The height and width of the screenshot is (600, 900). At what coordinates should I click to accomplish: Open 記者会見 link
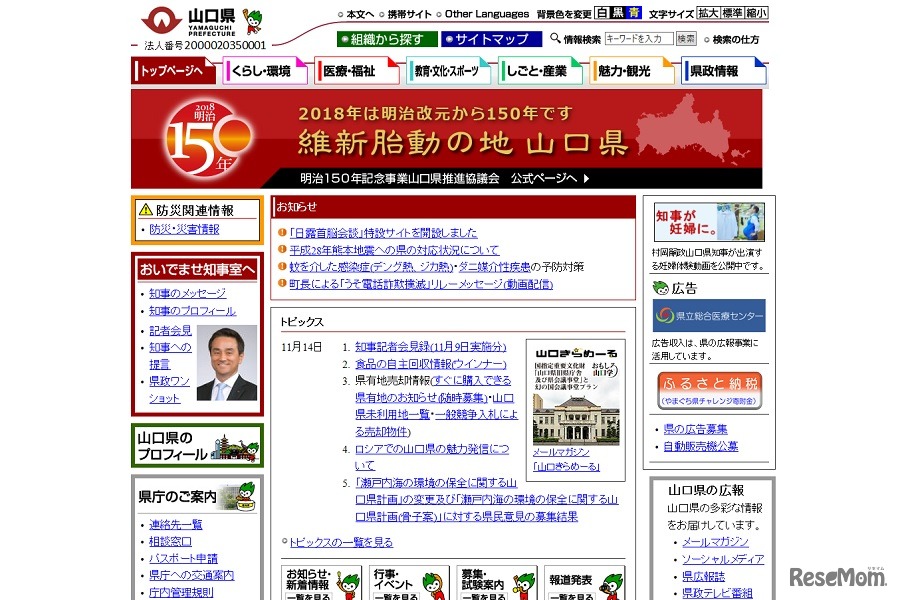click(170, 331)
